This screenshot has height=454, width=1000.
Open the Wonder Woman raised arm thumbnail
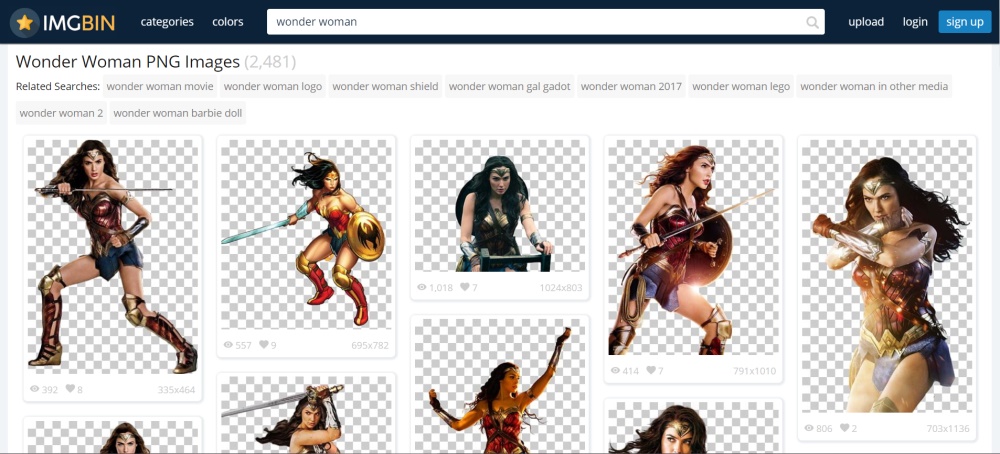[x=500, y=386]
